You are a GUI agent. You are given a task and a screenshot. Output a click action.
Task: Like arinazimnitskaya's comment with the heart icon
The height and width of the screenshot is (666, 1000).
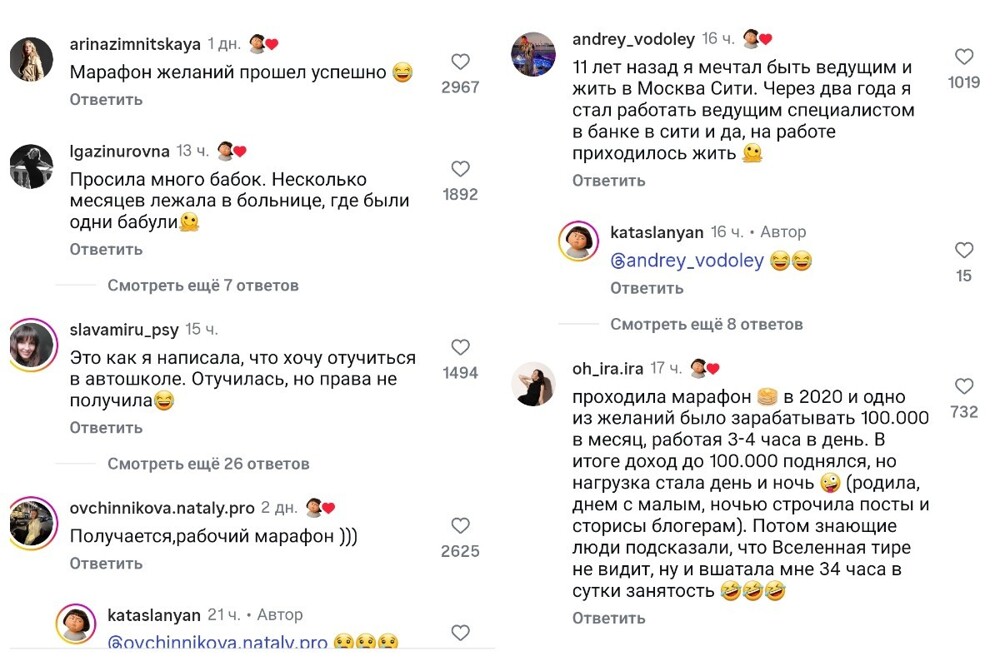(460, 60)
